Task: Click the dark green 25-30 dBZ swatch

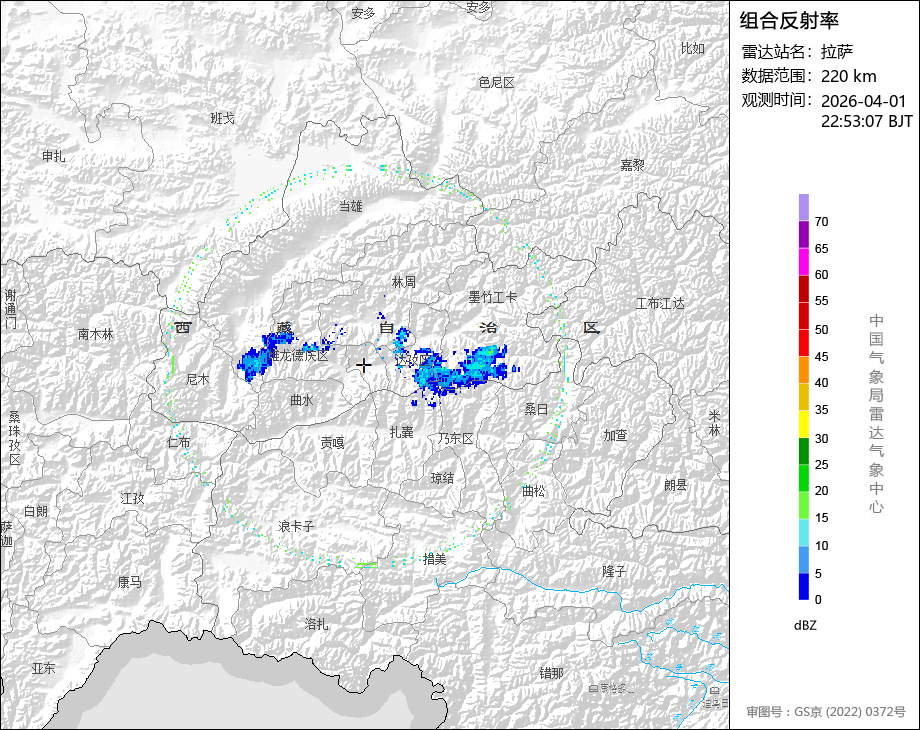Action: pos(804,451)
